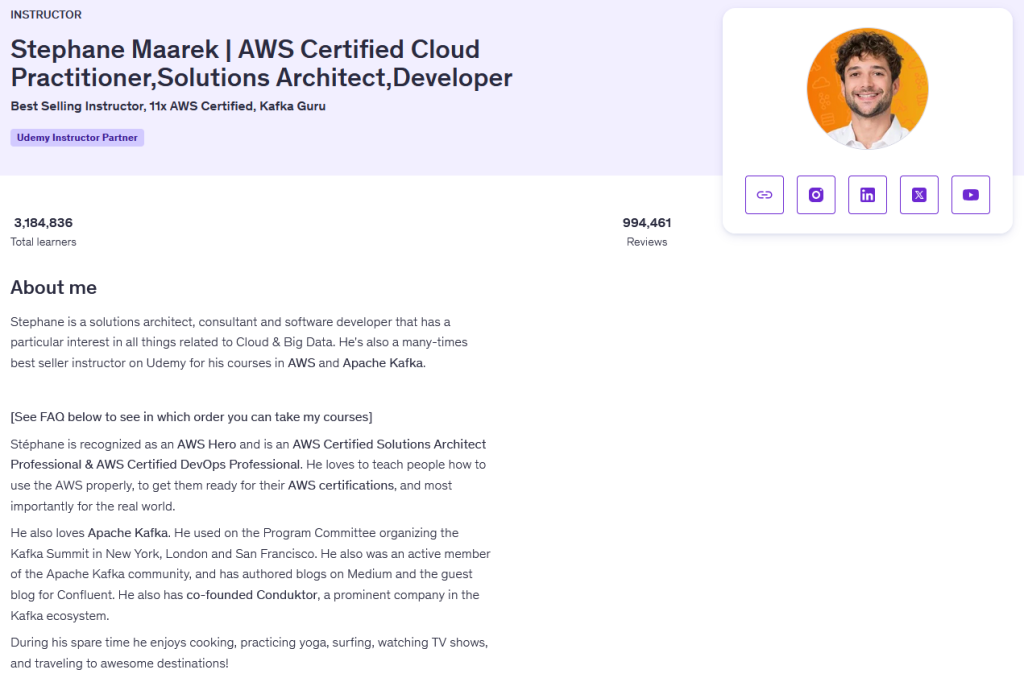Click the INSTRUCTOR label at the top
Screen dimensions: 1024x682
[46, 15]
